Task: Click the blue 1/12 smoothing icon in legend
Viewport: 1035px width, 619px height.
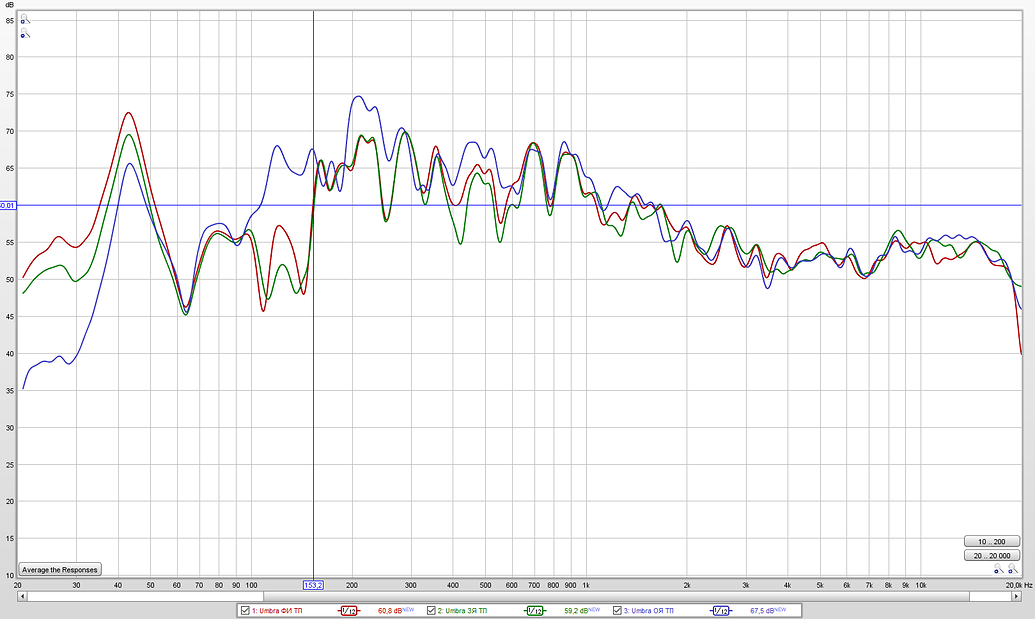Action: 720,610
